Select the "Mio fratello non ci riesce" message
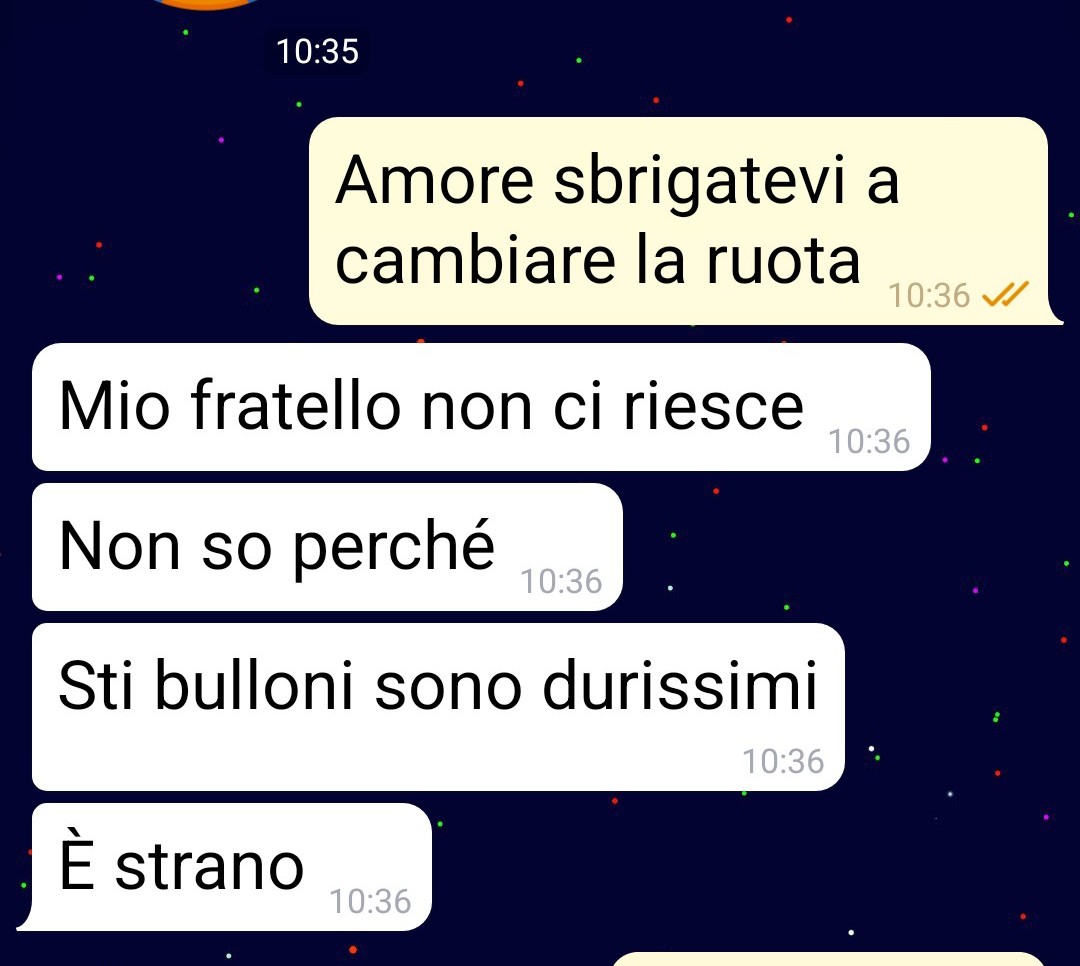Viewport: 1080px width, 966px height. click(481, 407)
